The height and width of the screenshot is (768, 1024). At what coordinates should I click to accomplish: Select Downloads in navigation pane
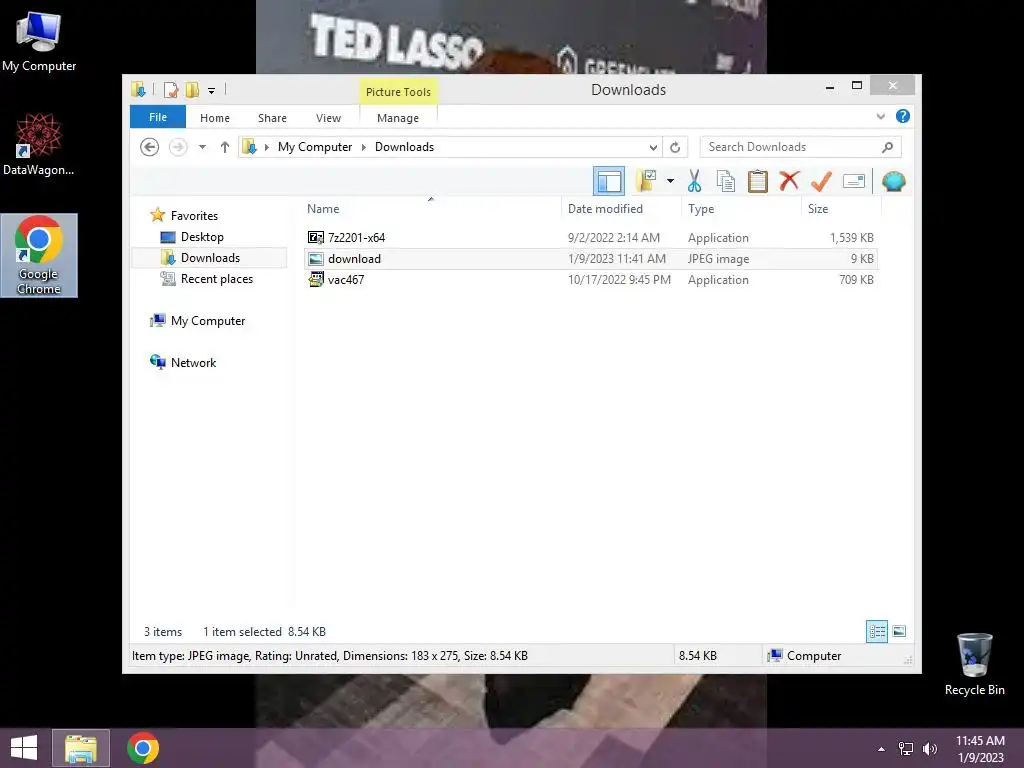pyautogui.click(x=210, y=258)
